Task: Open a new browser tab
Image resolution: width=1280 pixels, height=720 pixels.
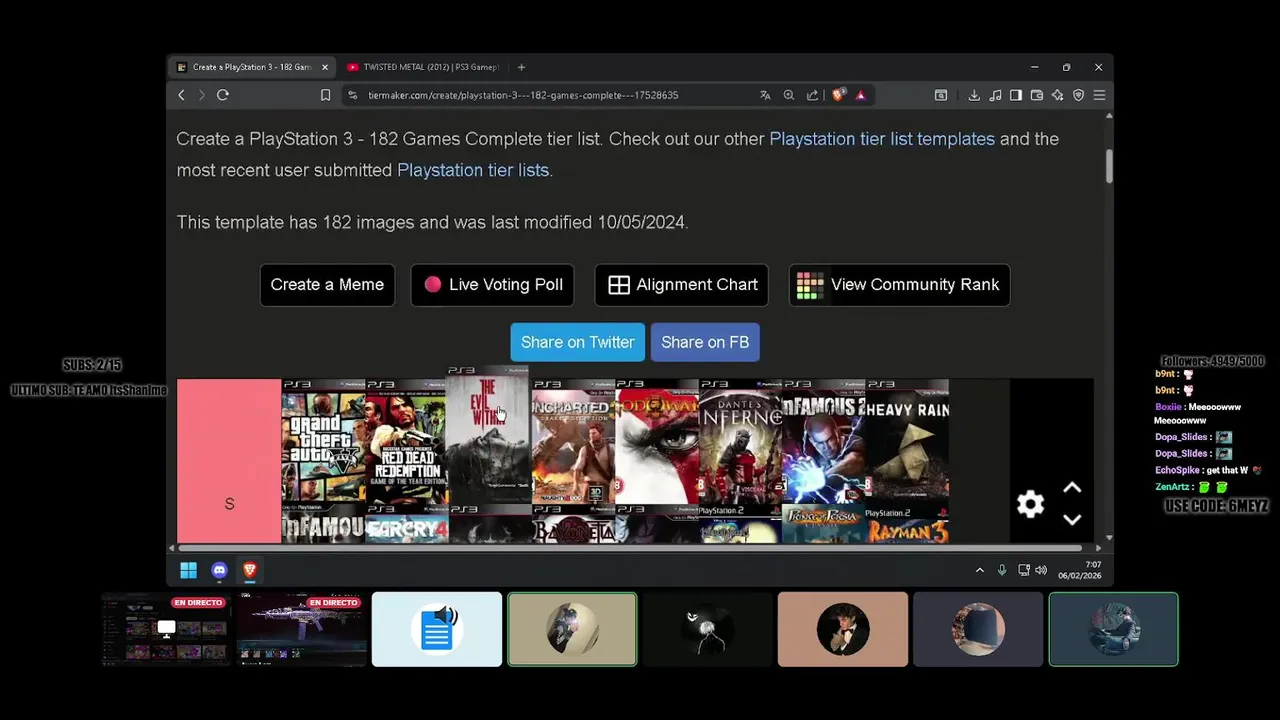Action: 521,67
